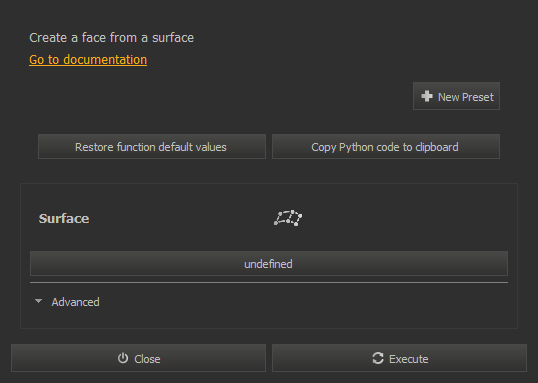The height and width of the screenshot is (383, 538).
Task: Expand the Advanced section arrow
Action: click(38, 301)
